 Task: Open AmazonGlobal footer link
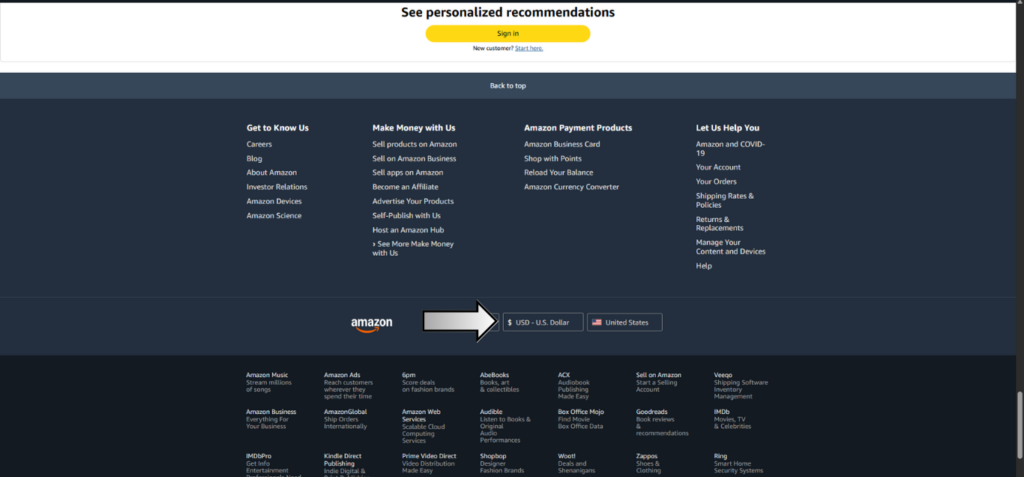pyautogui.click(x=345, y=419)
